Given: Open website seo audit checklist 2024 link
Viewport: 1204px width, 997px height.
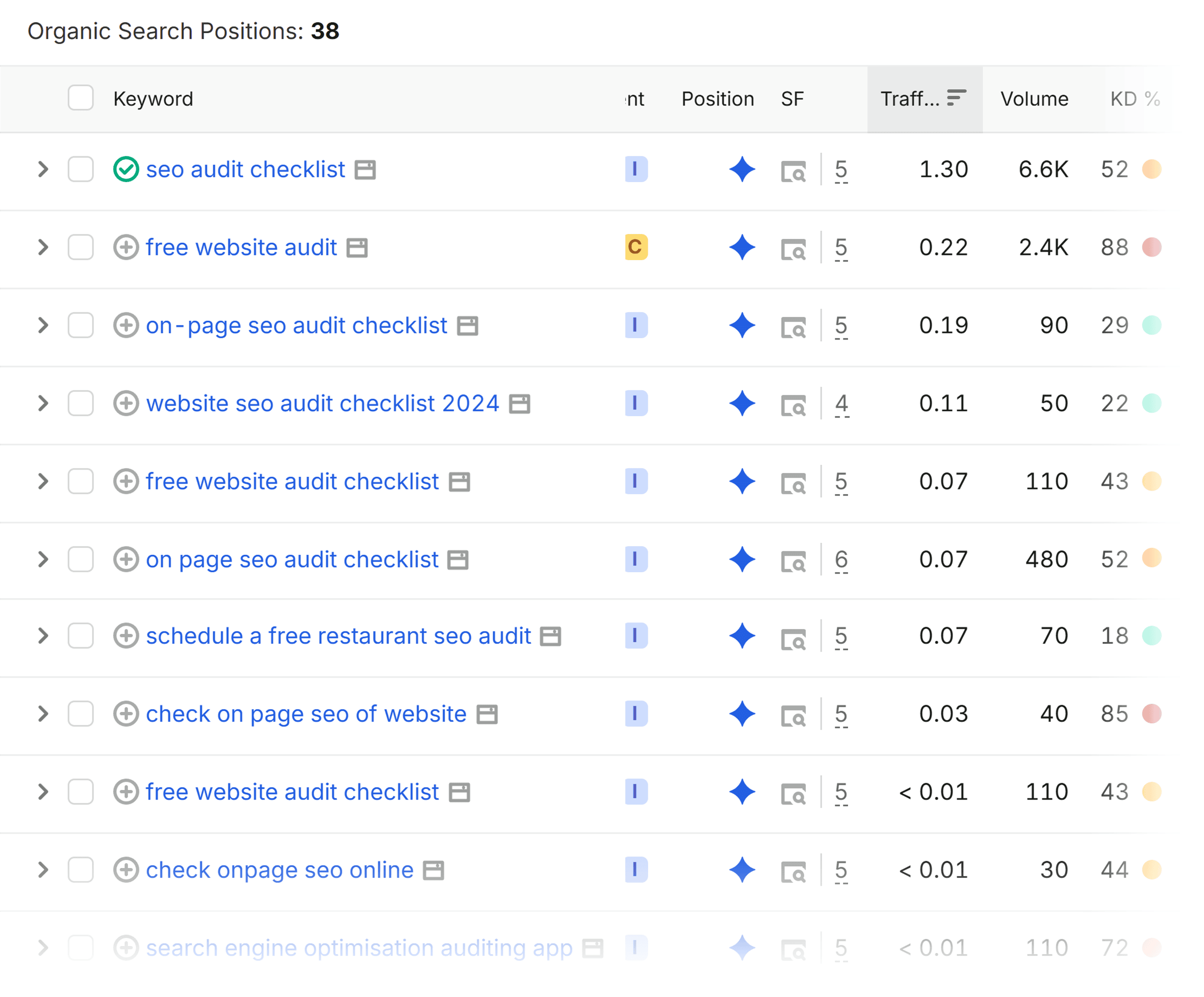Looking at the screenshot, I should (x=323, y=404).
